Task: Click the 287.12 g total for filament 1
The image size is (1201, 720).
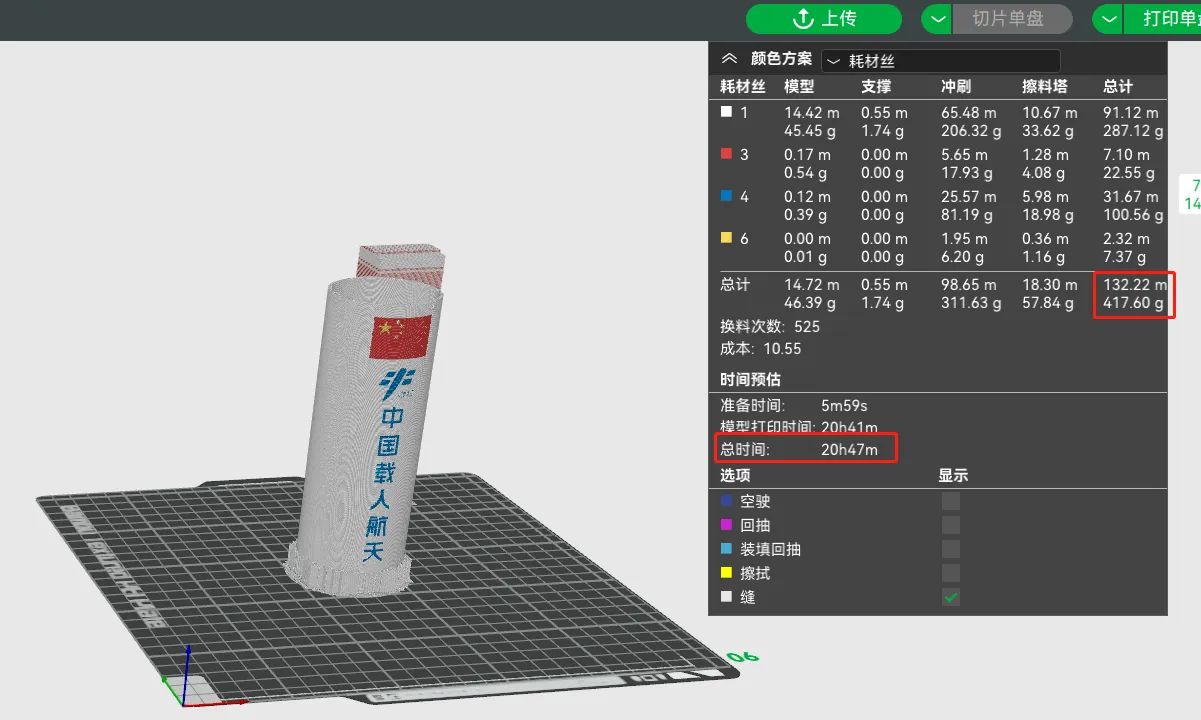Action: 1133,131
